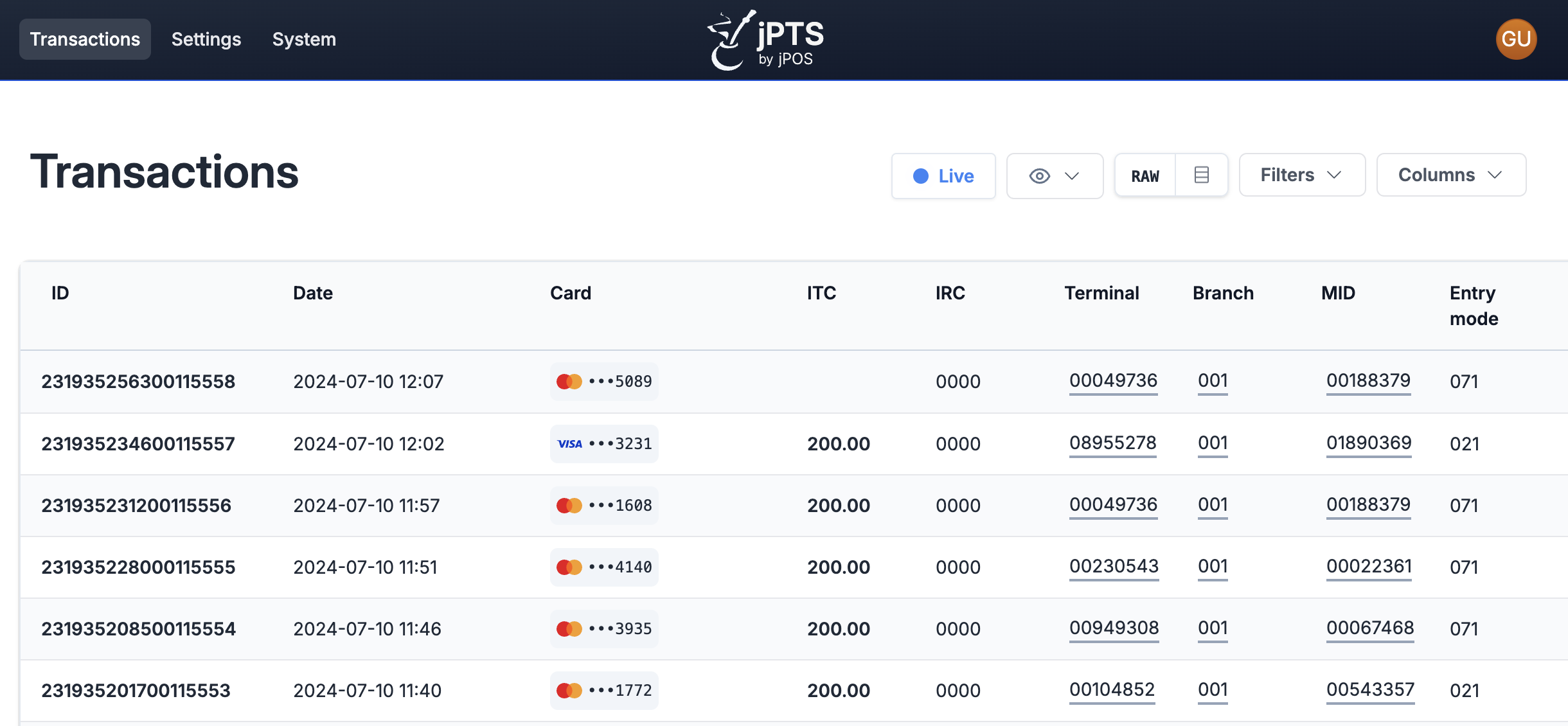Expand the chevron next to the eye icon
Screen dimensions: 1568x726
1071,175
